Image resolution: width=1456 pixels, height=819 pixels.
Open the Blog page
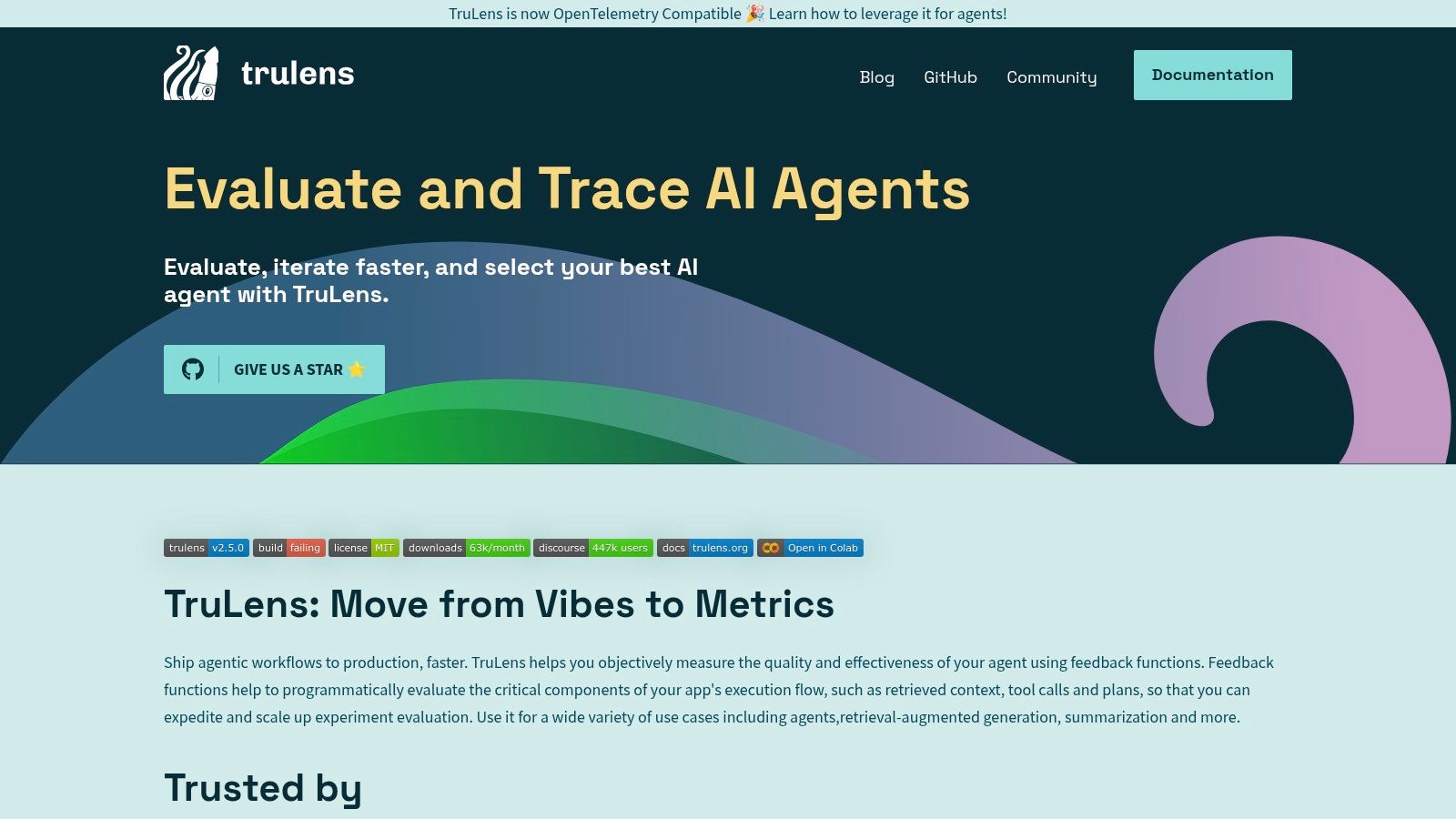pyautogui.click(x=877, y=77)
